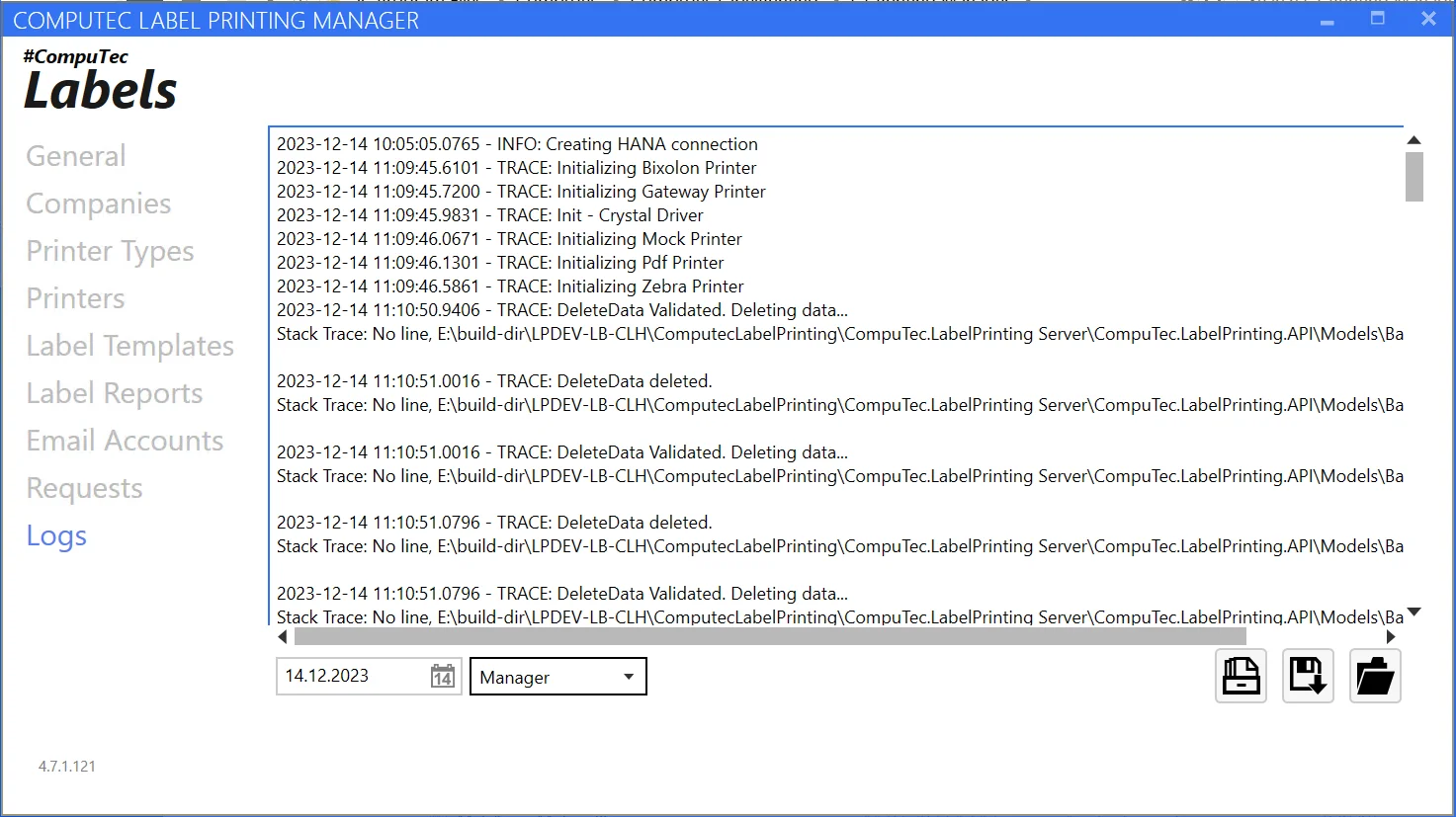Click the scroll up arrow of log view
This screenshot has width=1456, height=817.
1413,140
